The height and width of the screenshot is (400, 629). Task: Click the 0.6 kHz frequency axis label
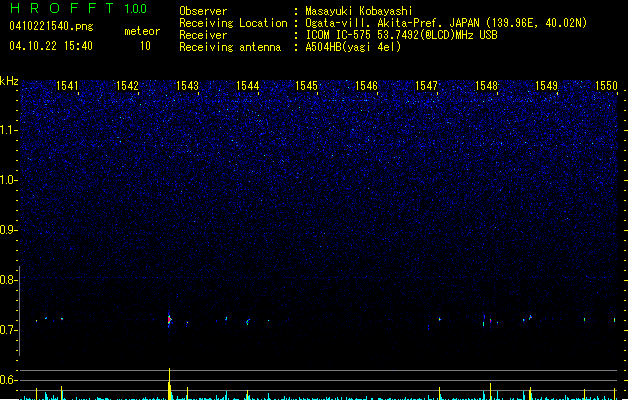tap(8, 380)
